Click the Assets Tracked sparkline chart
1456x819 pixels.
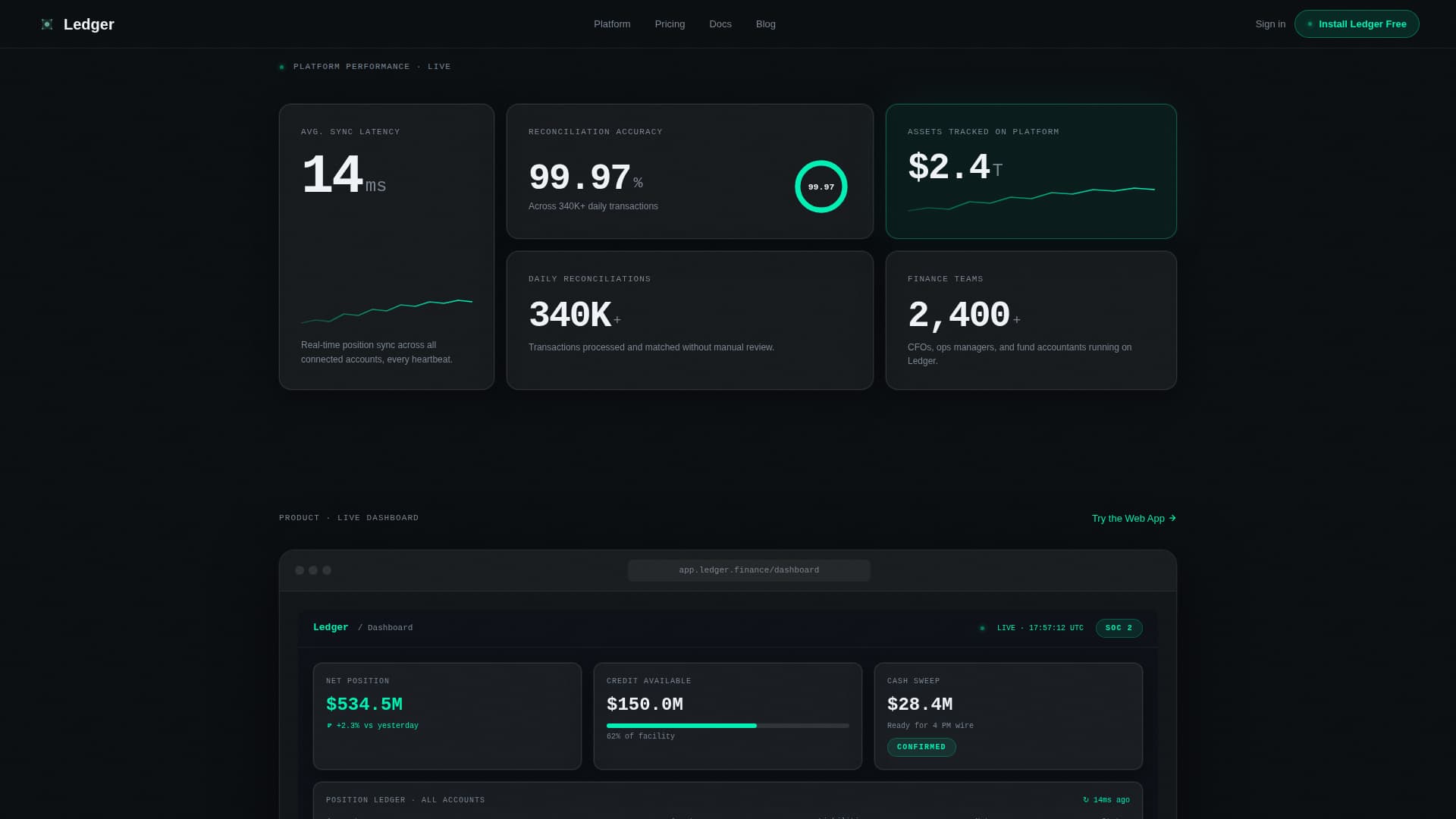coord(1031,199)
